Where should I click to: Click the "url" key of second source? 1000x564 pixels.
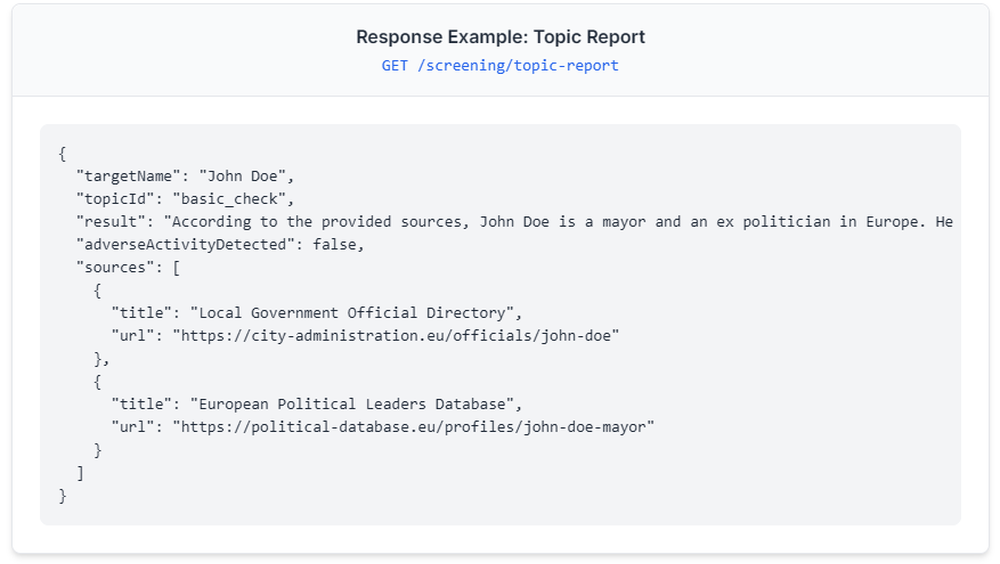click(133, 427)
